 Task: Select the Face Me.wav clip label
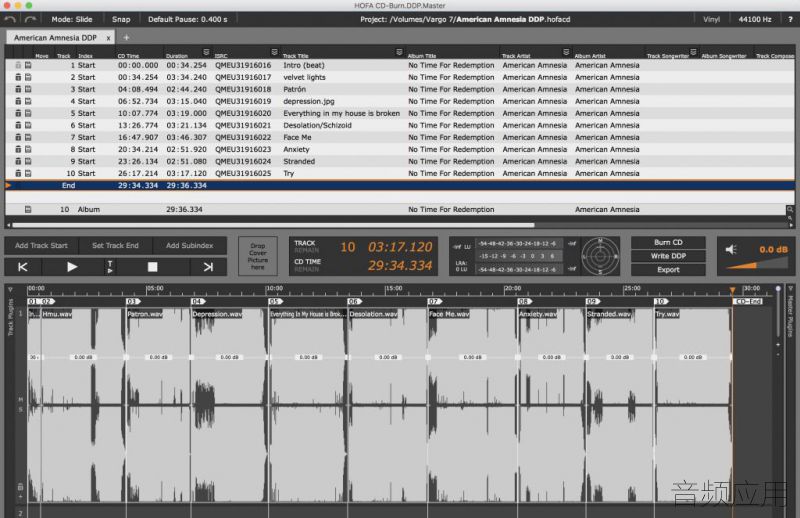[x=449, y=314]
